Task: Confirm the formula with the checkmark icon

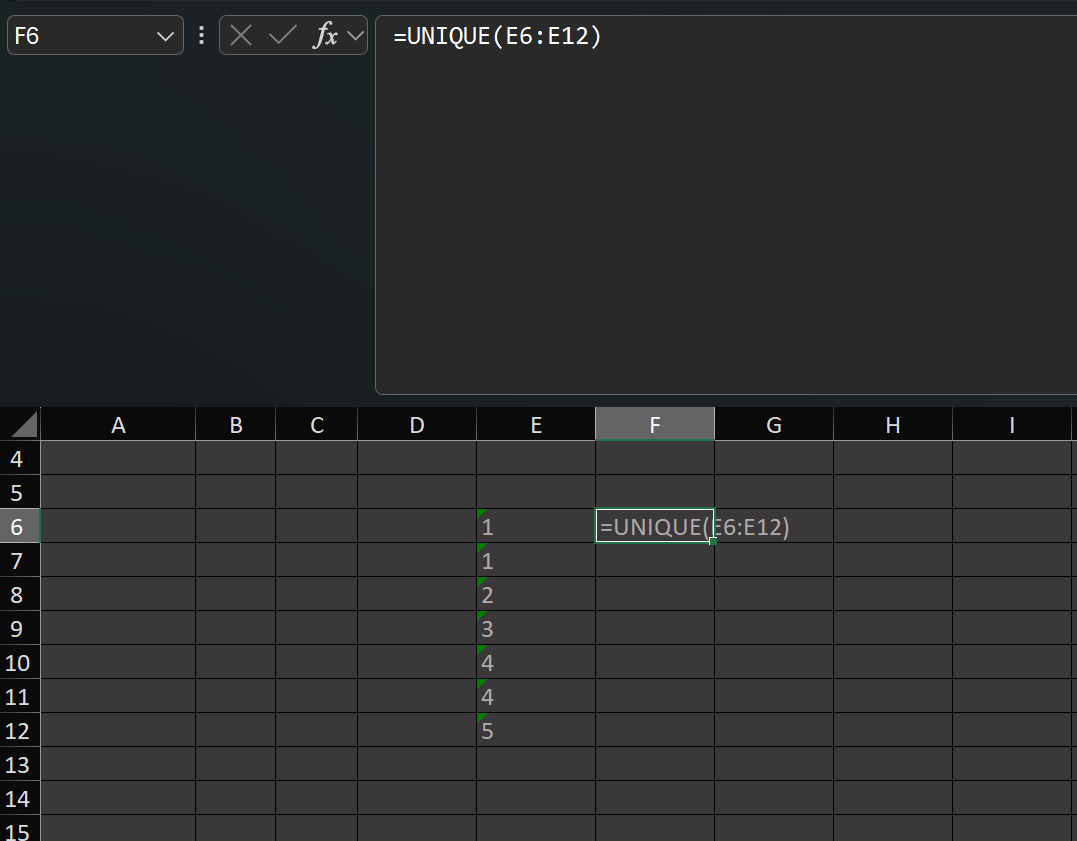Action: pos(282,35)
